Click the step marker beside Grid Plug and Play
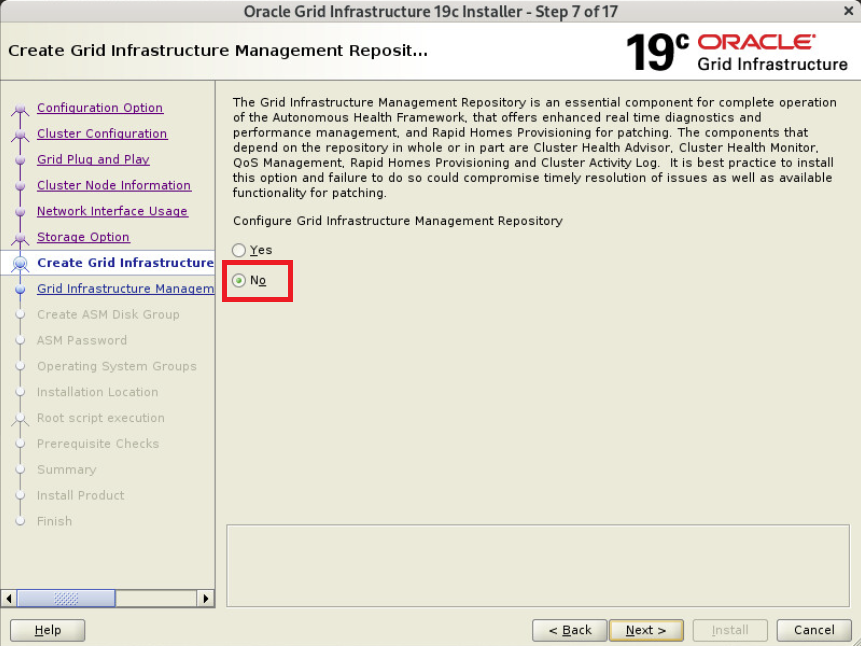 20,160
